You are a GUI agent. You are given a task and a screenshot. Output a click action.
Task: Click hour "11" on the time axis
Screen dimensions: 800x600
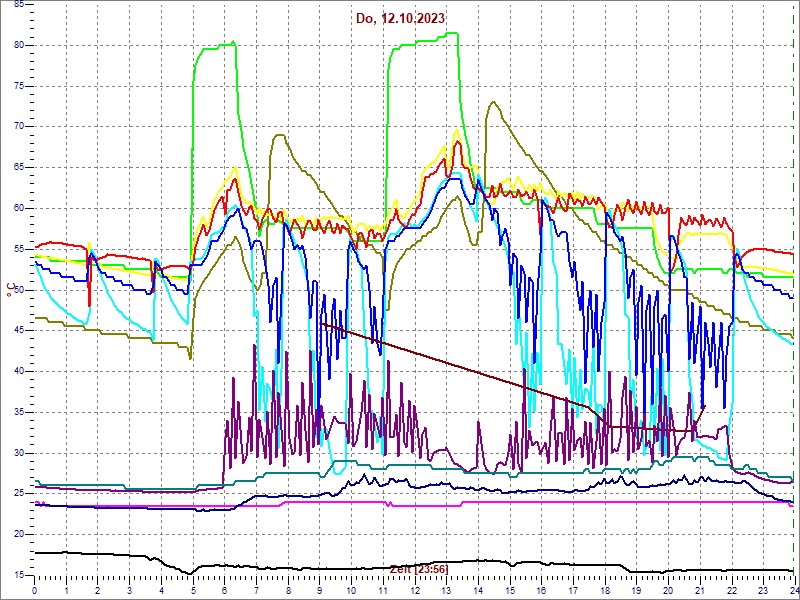[383, 590]
